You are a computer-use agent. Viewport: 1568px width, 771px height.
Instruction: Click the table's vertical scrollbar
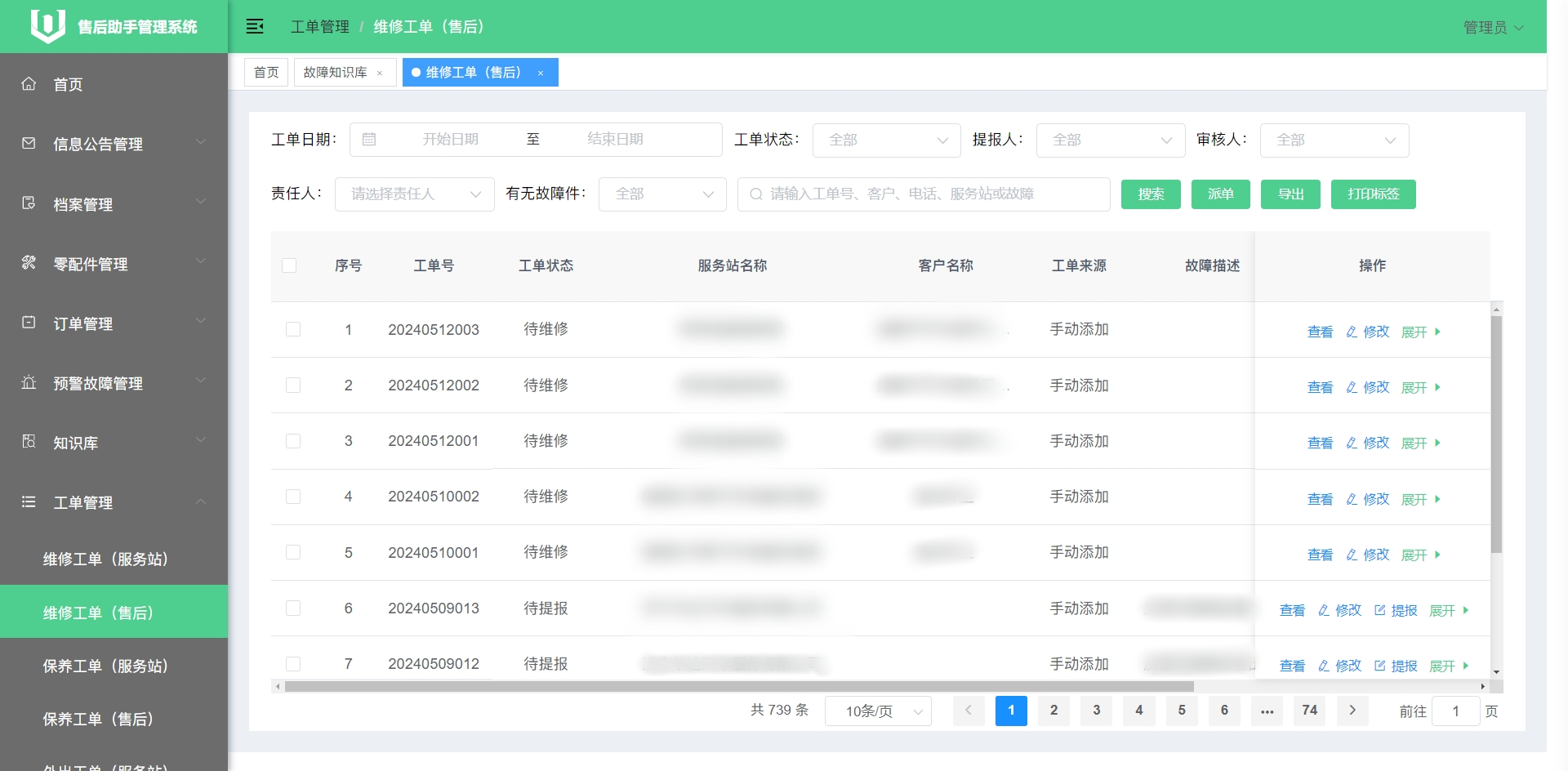click(1496, 433)
